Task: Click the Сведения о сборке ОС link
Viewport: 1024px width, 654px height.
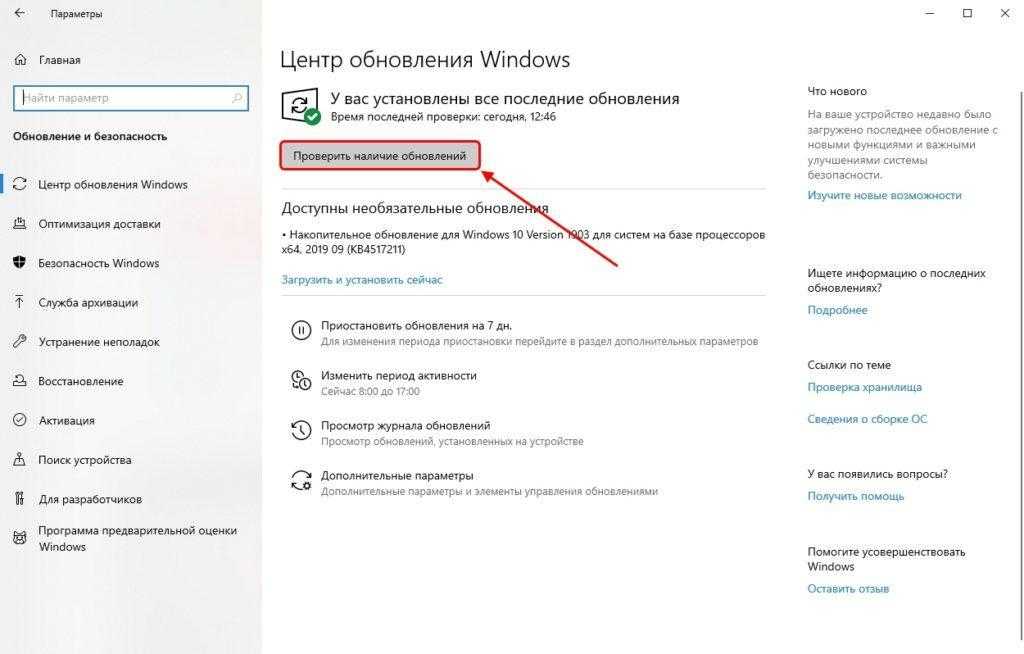Action: coord(867,419)
